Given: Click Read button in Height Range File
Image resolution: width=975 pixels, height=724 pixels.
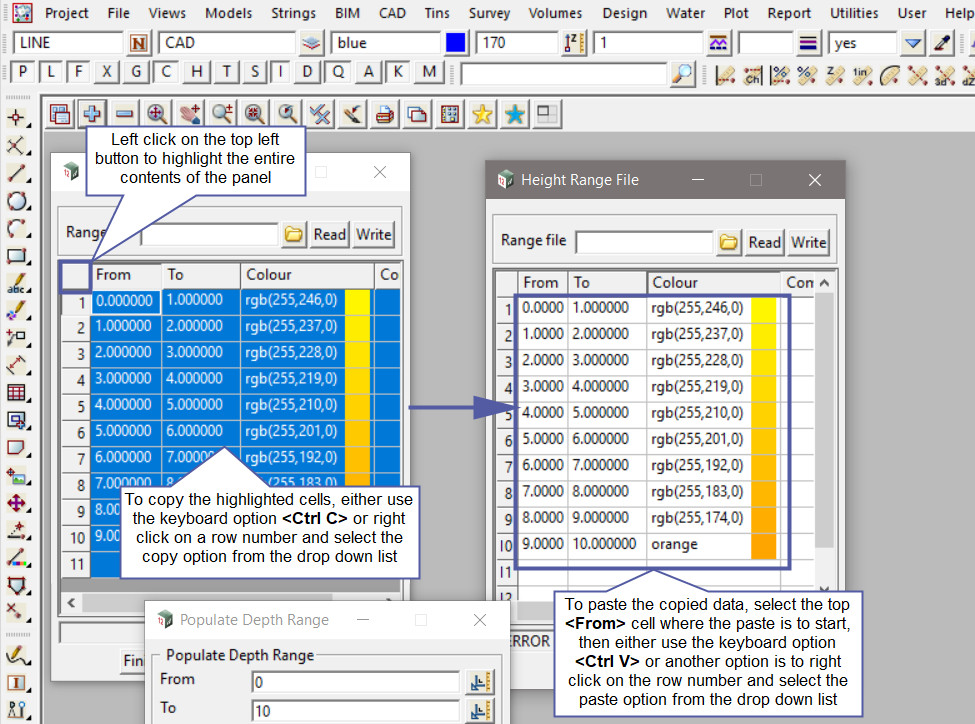Looking at the screenshot, I should (764, 242).
